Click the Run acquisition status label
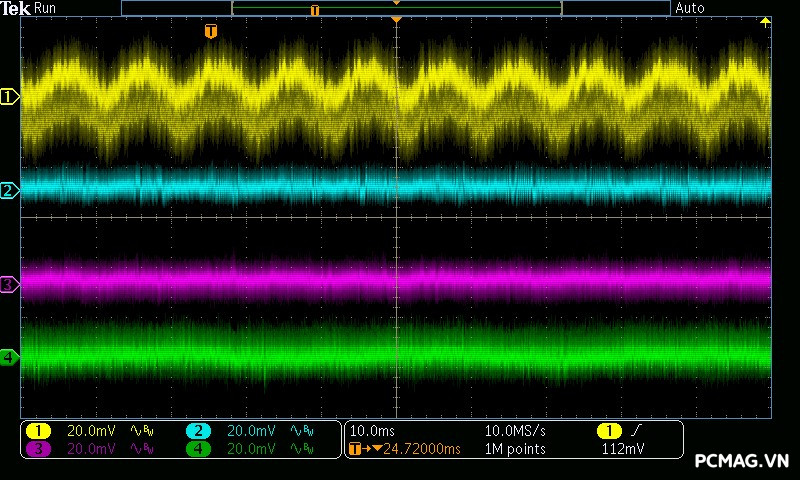 (46, 8)
